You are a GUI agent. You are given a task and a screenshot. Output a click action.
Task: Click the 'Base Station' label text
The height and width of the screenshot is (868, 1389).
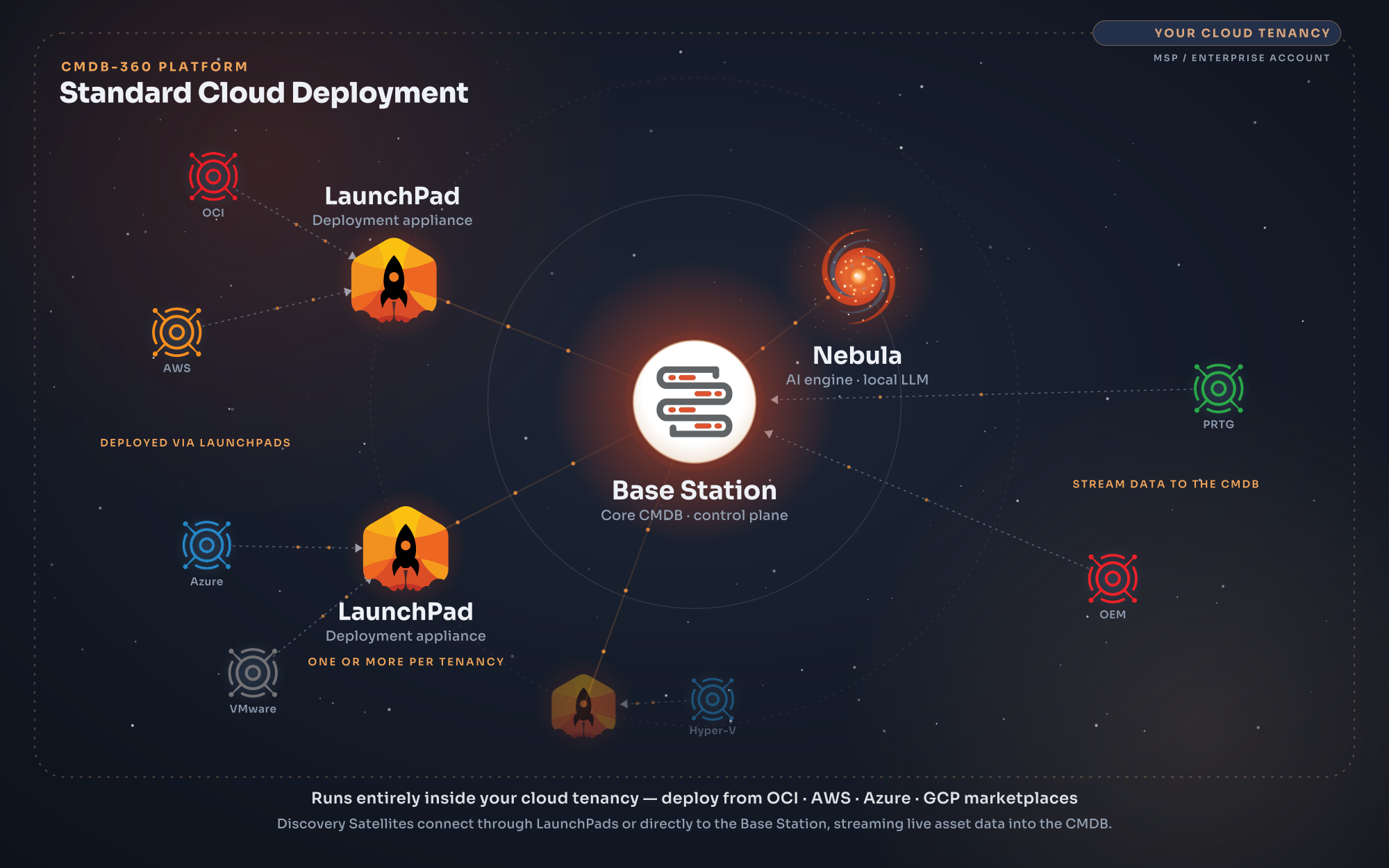[694, 490]
